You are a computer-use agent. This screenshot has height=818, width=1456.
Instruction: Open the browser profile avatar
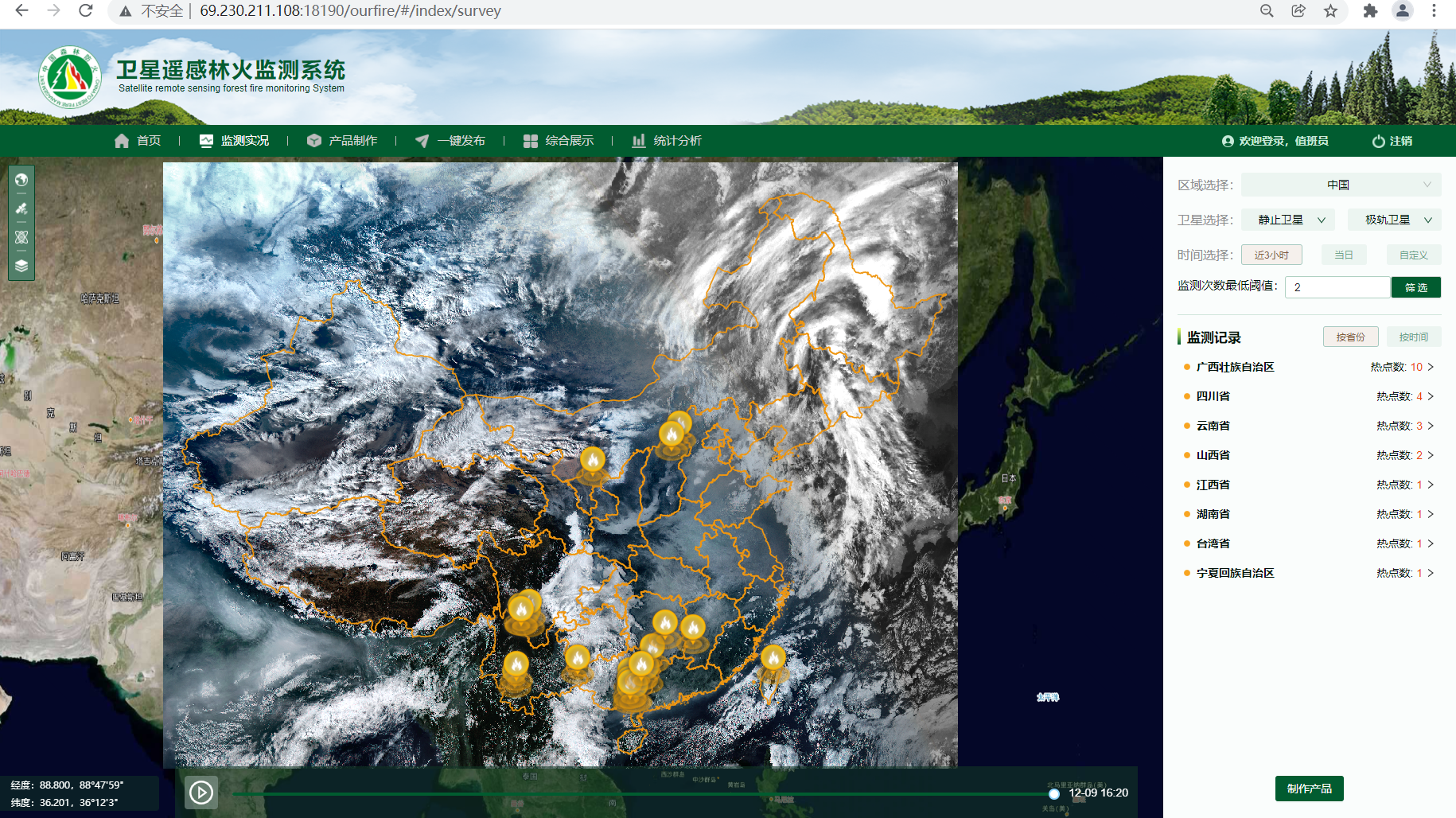[x=1402, y=10]
